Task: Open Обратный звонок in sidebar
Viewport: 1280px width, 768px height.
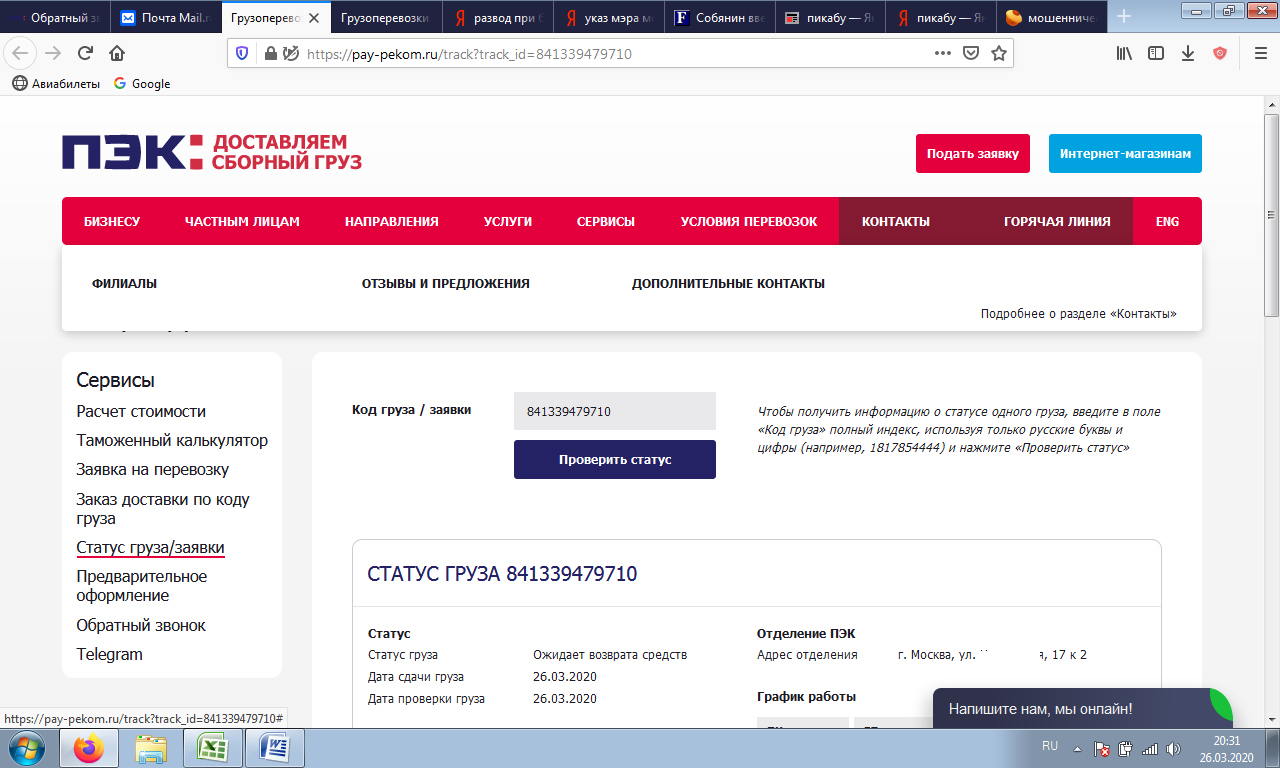Action: point(141,625)
